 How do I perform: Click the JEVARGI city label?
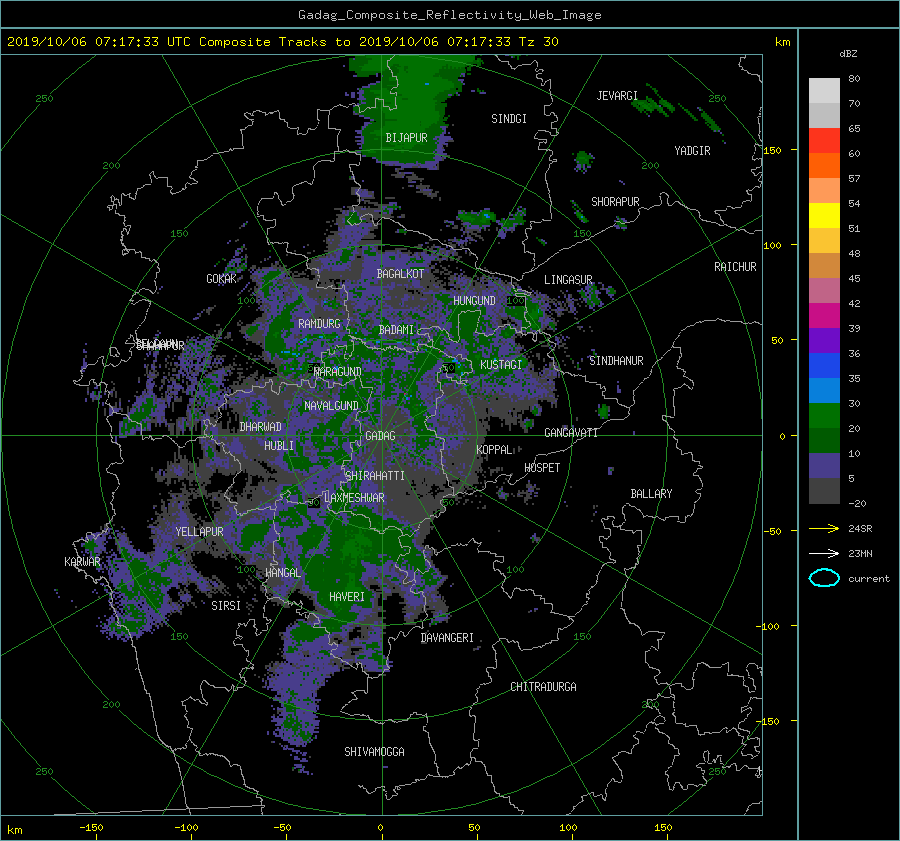tap(617, 96)
